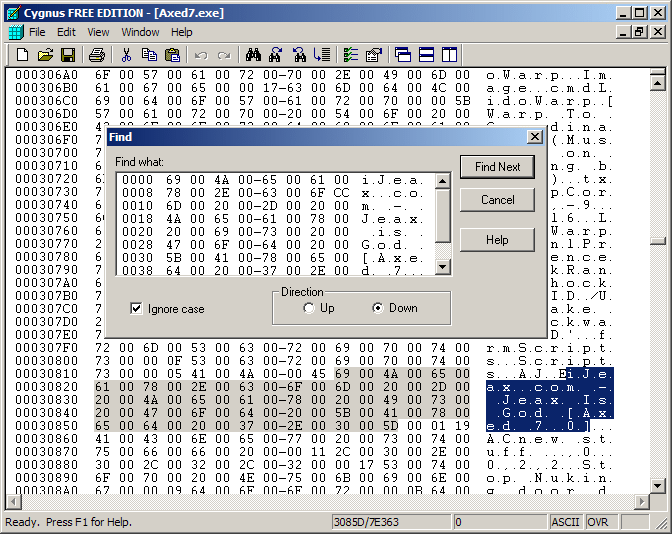Click 'o.W.a.r.p...I.m.' ASCII text row

[549, 75]
